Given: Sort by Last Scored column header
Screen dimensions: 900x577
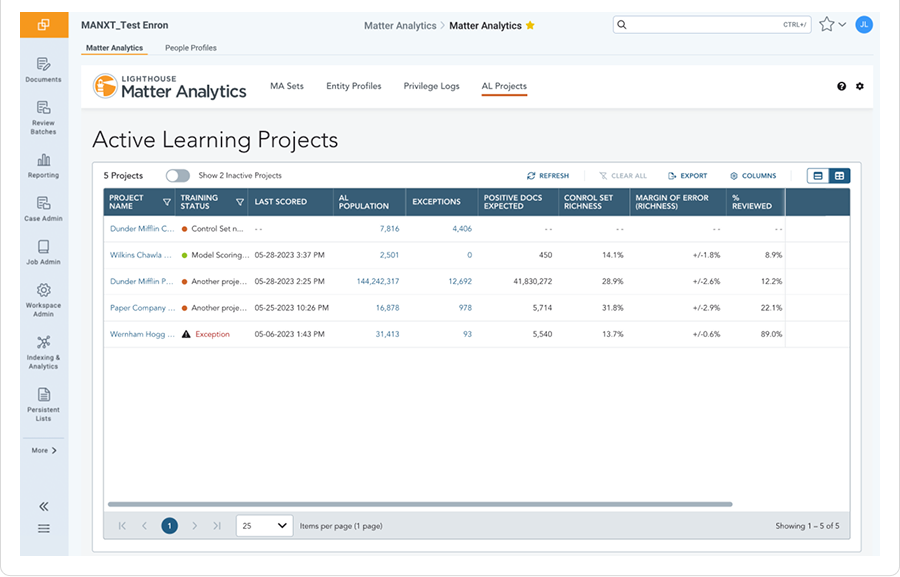Looking at the screenshot, I should click(280, 202).
